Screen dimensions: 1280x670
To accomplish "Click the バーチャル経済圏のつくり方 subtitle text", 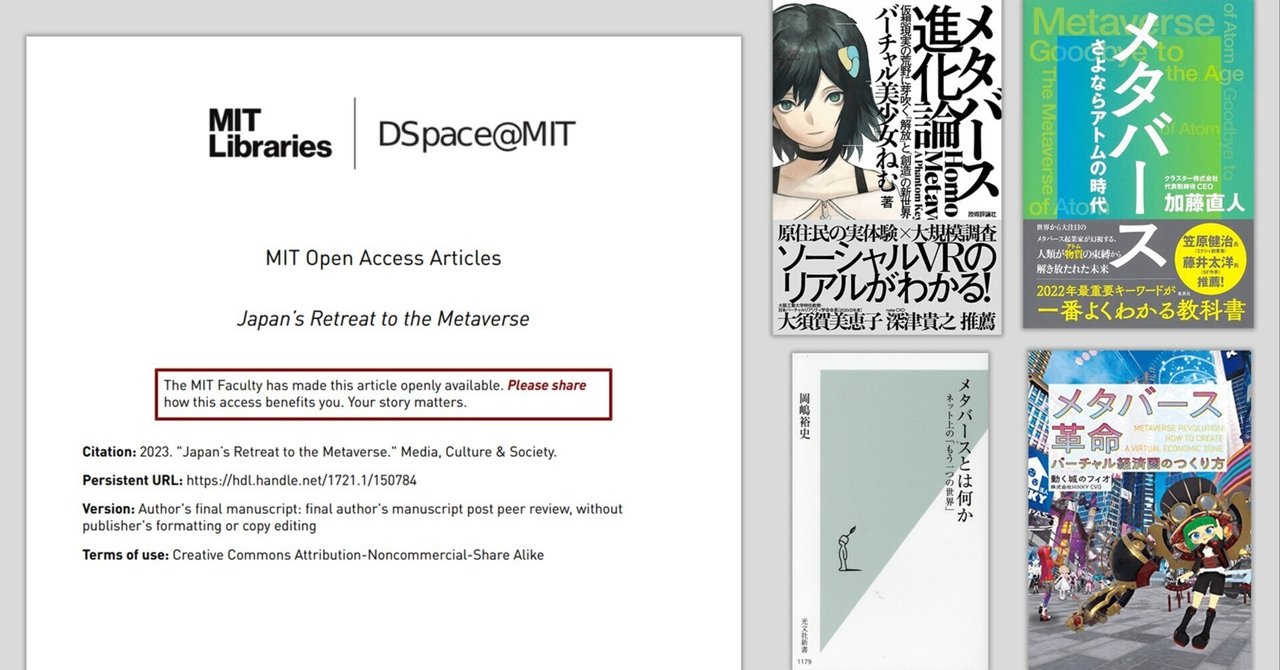I will 1138,467.
